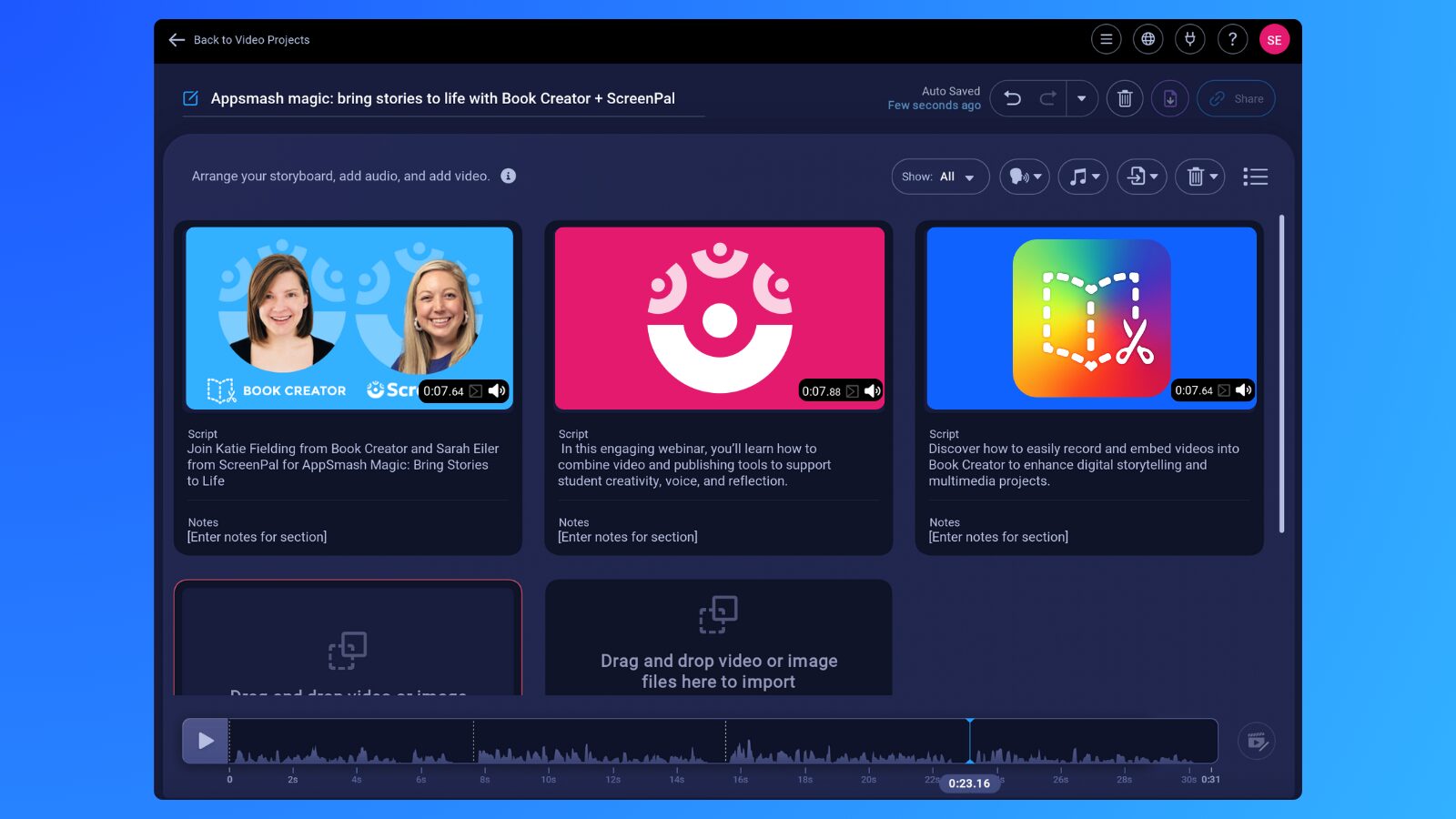Viewport: 1456px width, 819px height.
Task: Redo the last change
Action: click(x=1047, y=98)
